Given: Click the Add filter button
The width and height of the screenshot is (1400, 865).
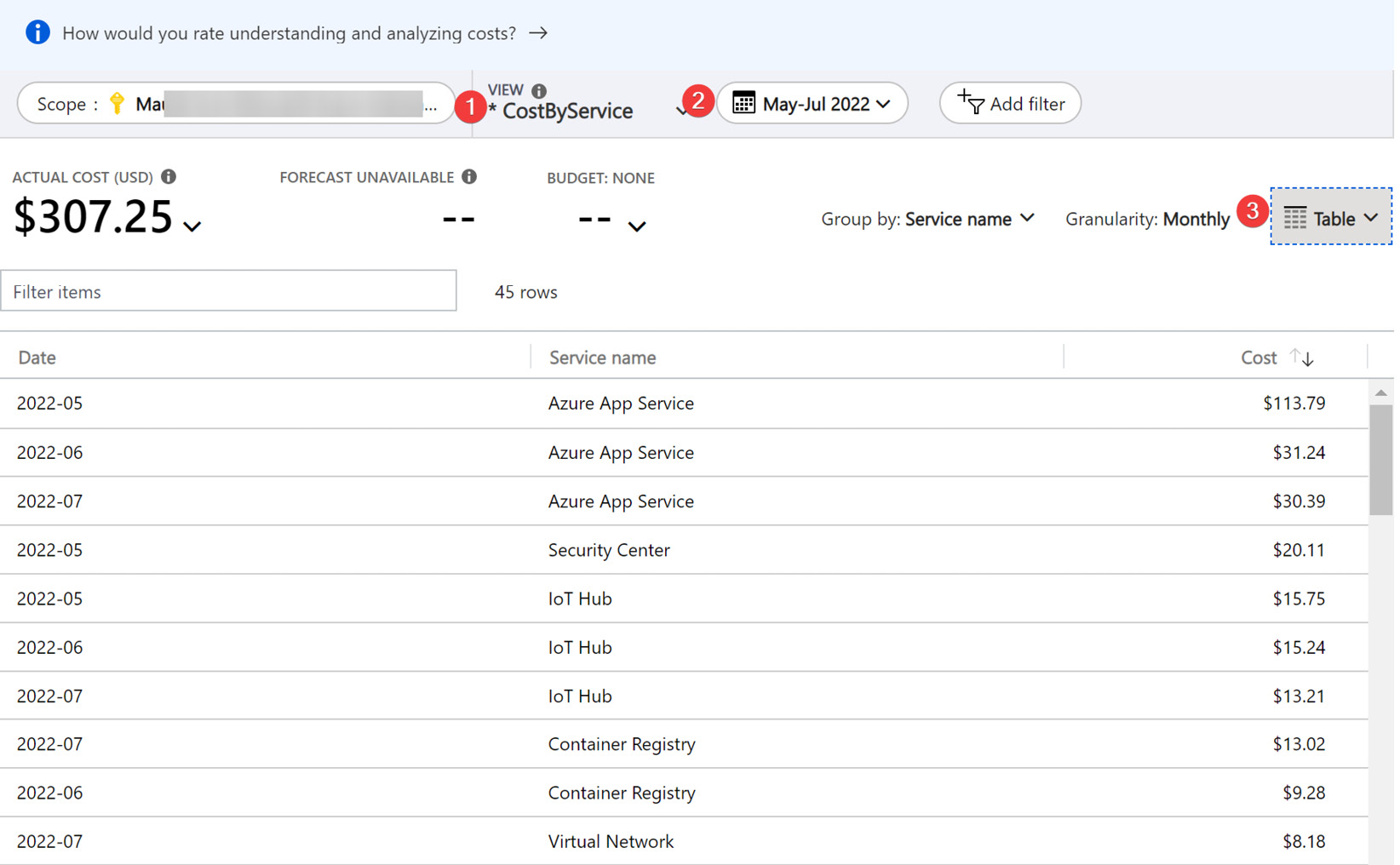Looking at the screenshot, I should (1010, 104).
